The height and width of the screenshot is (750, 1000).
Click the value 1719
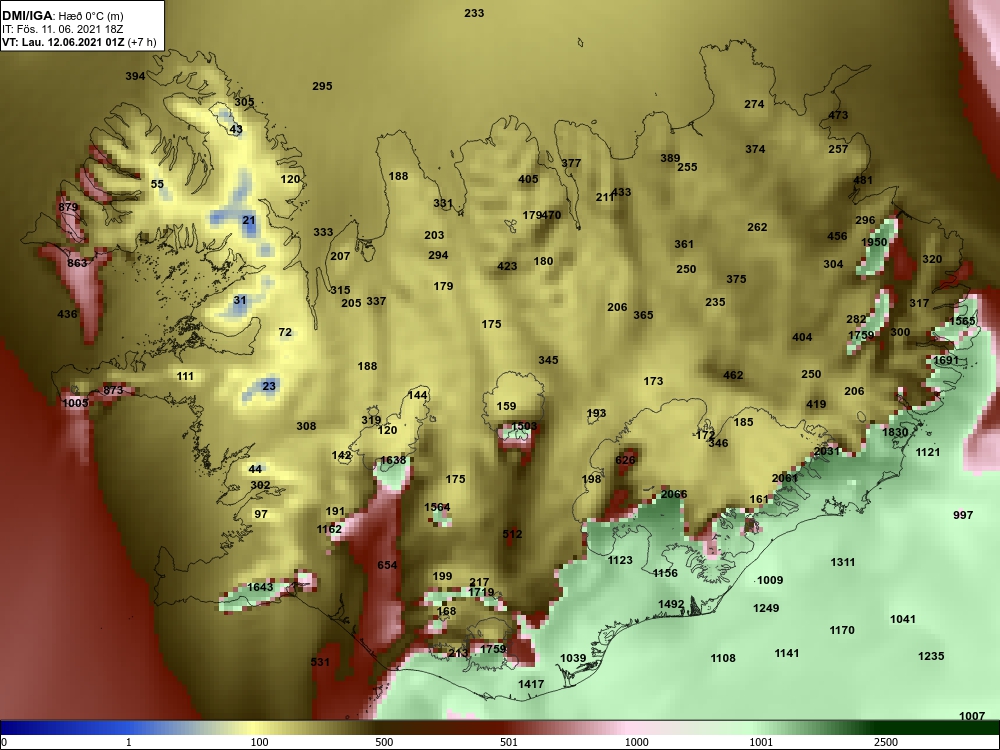point(481,592)
